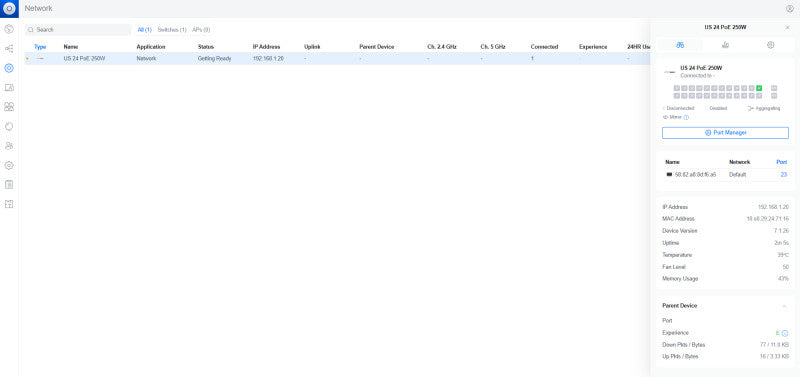This screenshot has width=800, height=377.
Task: Click the UniFi logo in the corner
Action: [x=9, y=9]
